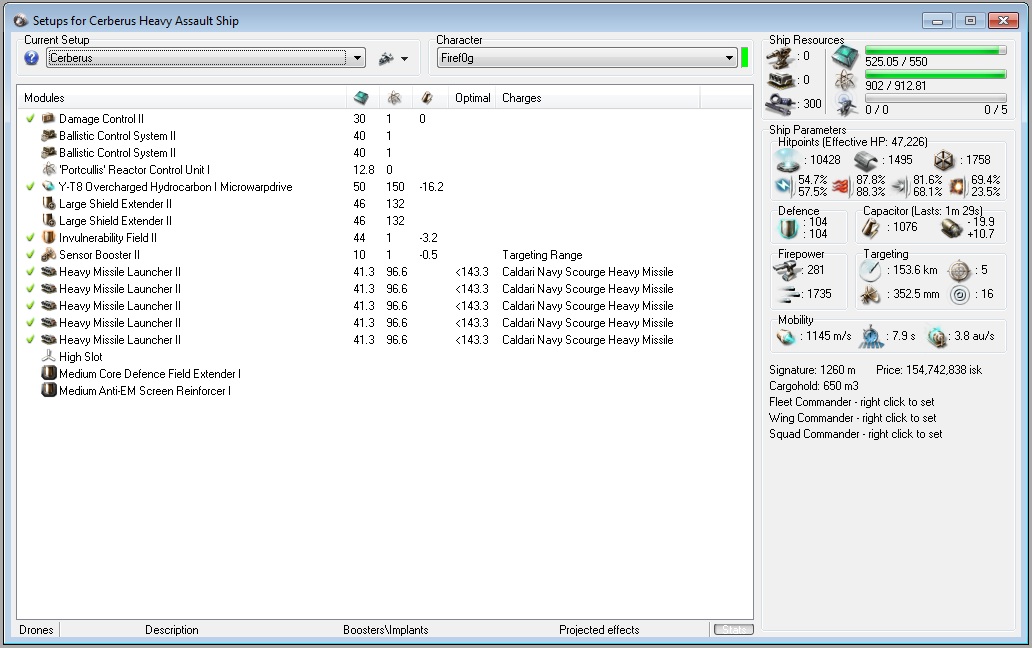Click the Price 154,742,838 isk label
Image resolution: width=1032 pixels, height=648 pixels.
(x=929, y=370)
